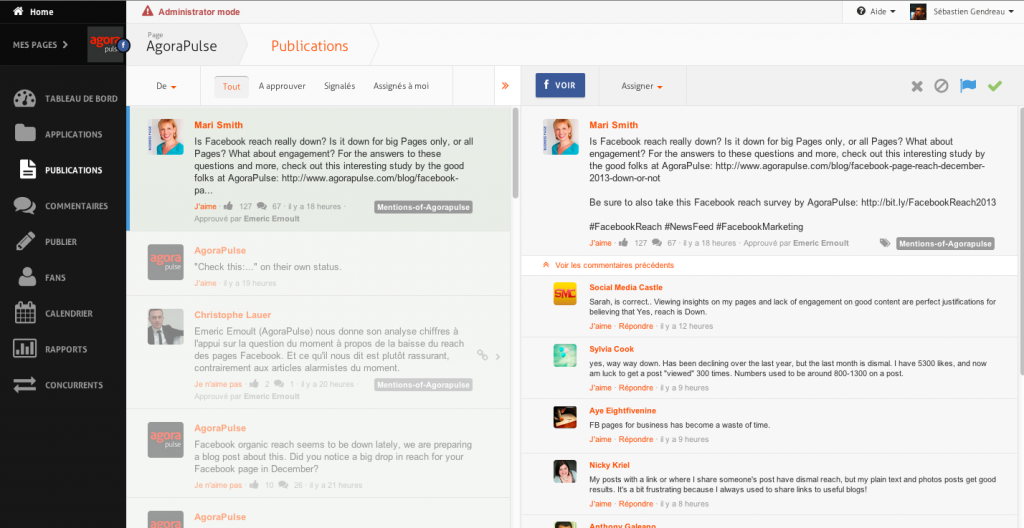Open the Rapports bar chart icon
The width and height of the screenshot is (1024, 528).
click(x=25, y=349)
